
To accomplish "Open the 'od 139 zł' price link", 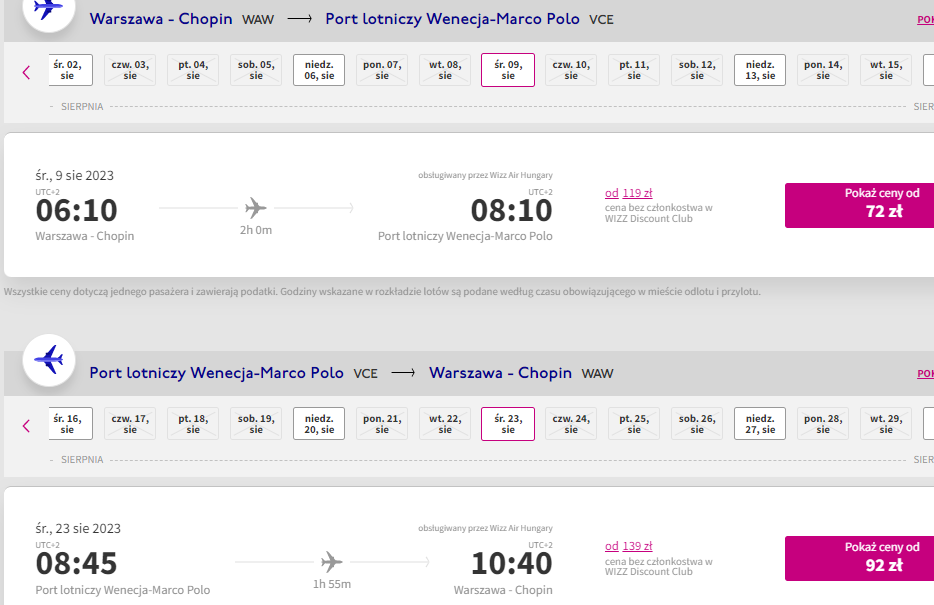I will point(628,546).
